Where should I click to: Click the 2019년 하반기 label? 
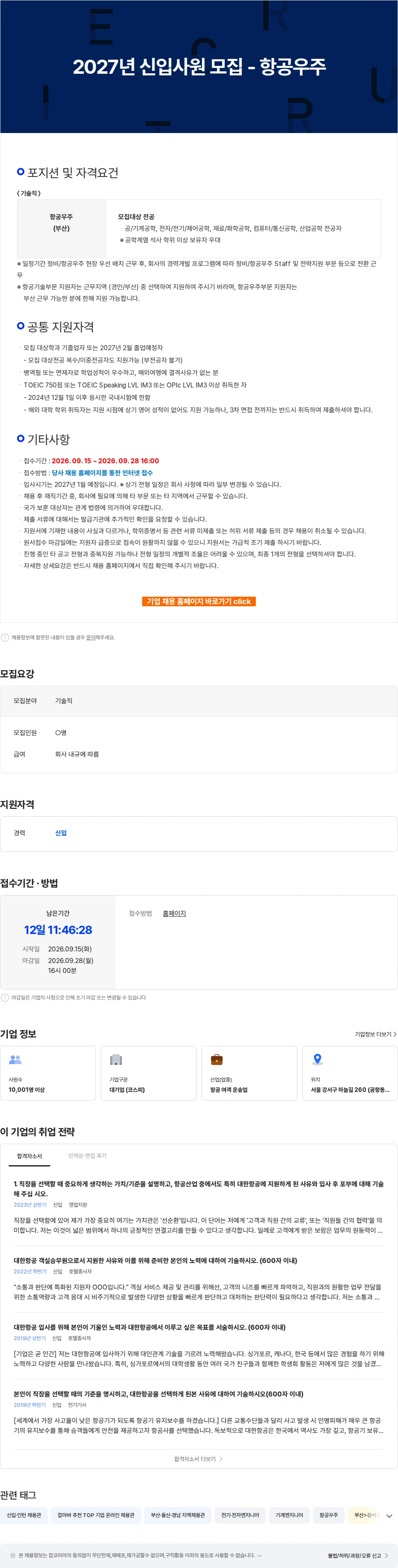(30, 1405)
